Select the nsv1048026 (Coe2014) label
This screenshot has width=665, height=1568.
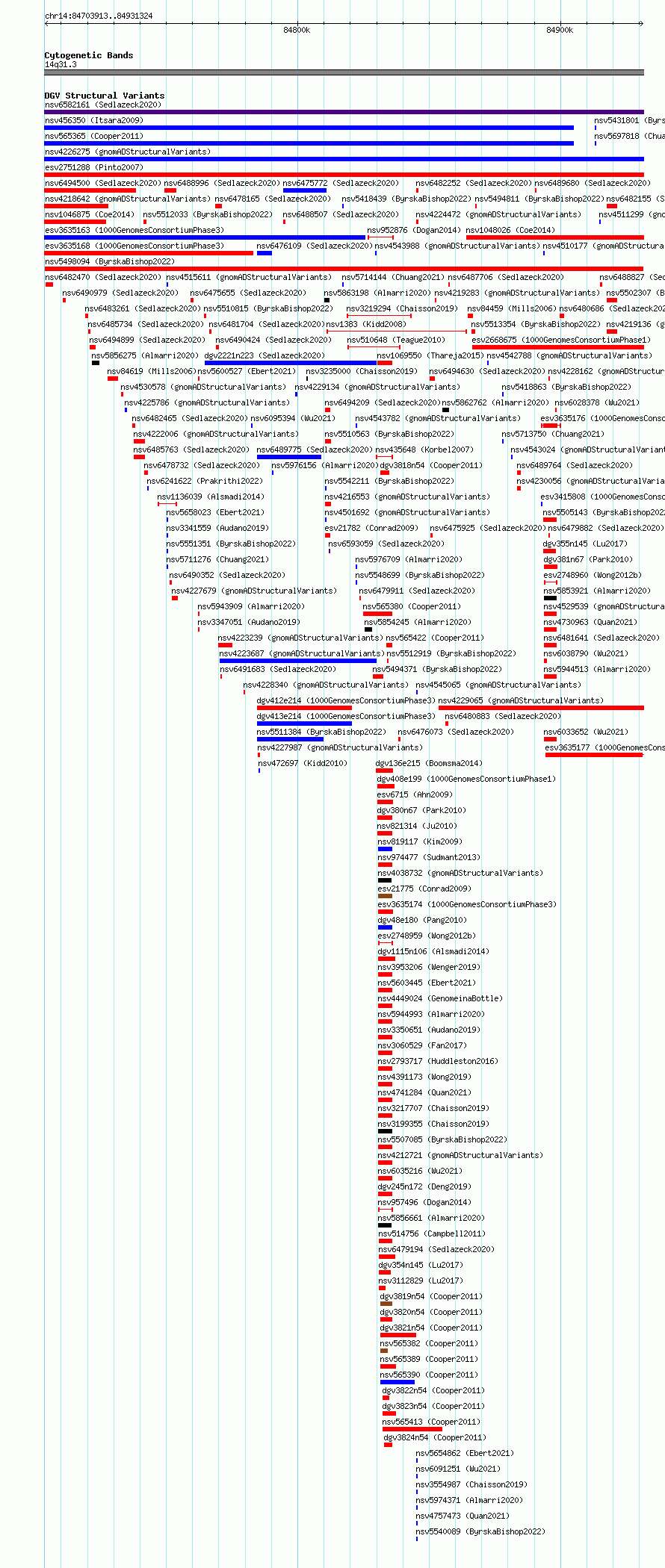click(x=510, y=230)
